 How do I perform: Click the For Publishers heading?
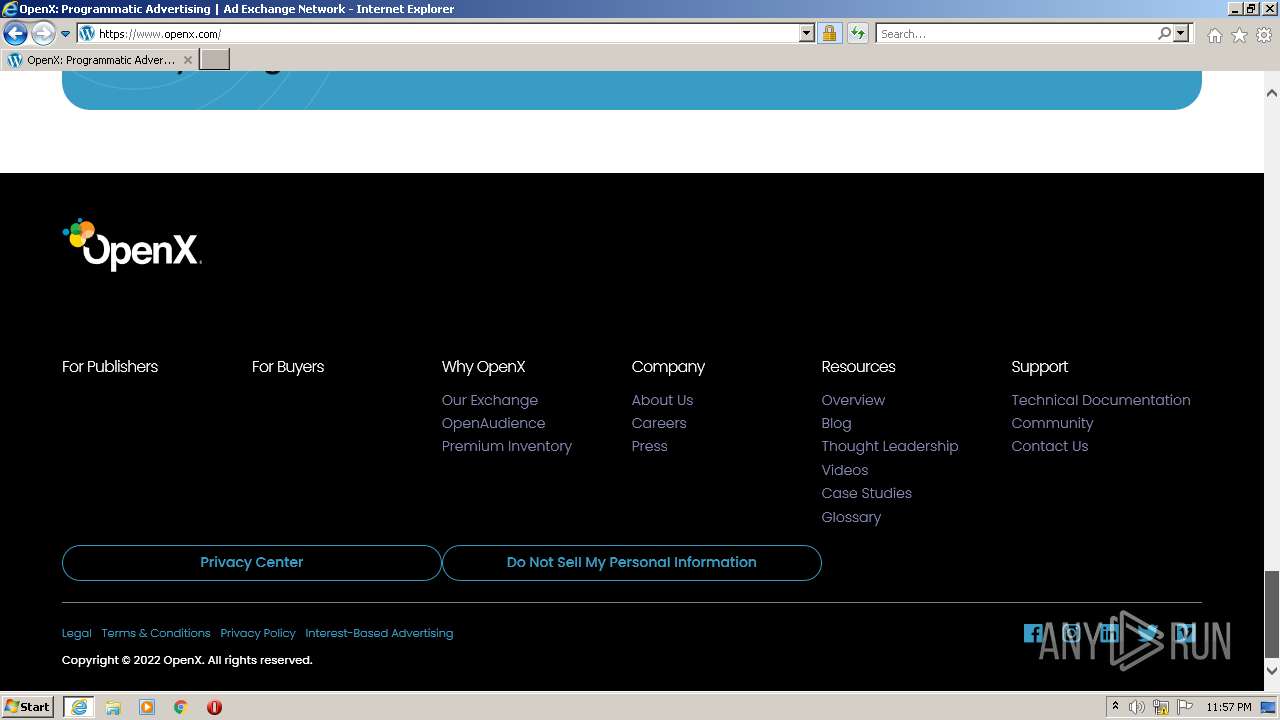pos(110,367)
